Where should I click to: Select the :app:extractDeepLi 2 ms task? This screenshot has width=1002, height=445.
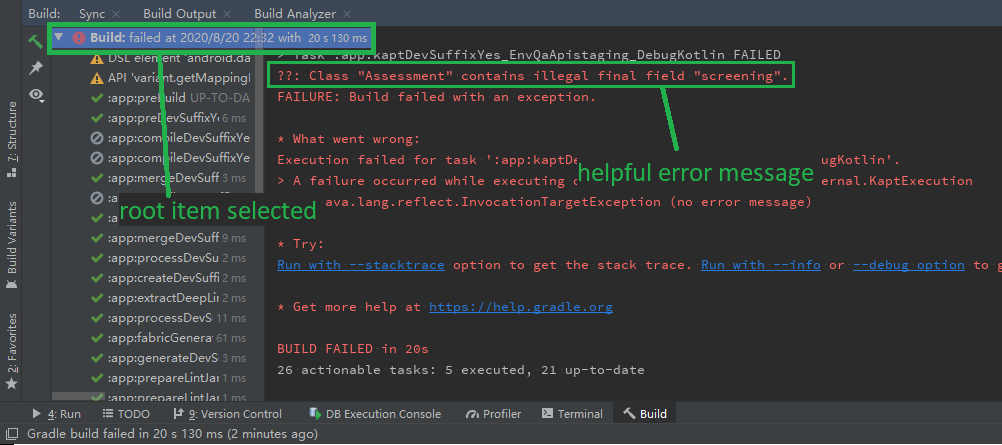pyautogui.click(x=171, y=298)
